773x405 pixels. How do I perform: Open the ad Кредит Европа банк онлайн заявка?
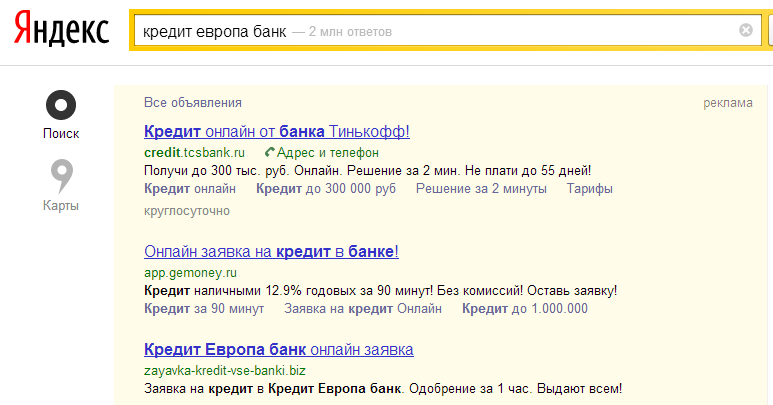point(279,349)
